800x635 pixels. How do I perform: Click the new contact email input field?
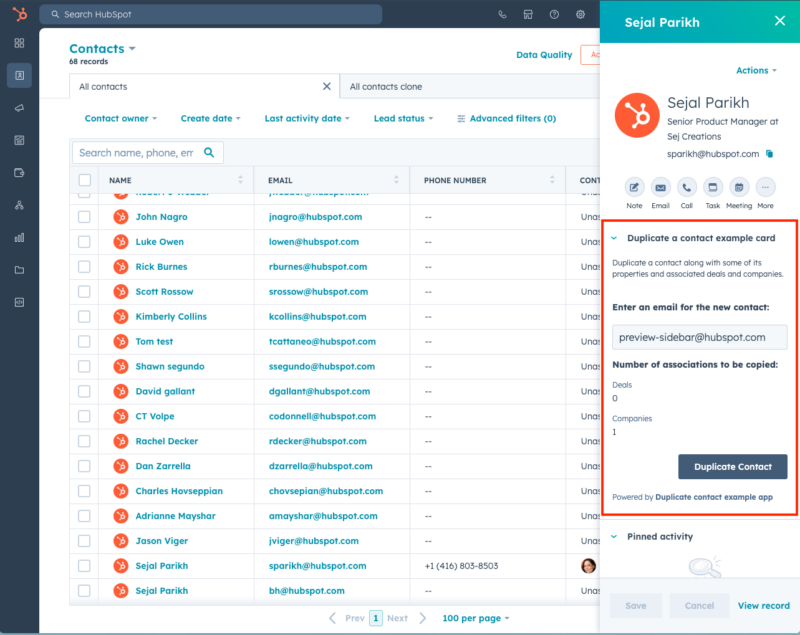pyautogui.click(x=699, y=337)
